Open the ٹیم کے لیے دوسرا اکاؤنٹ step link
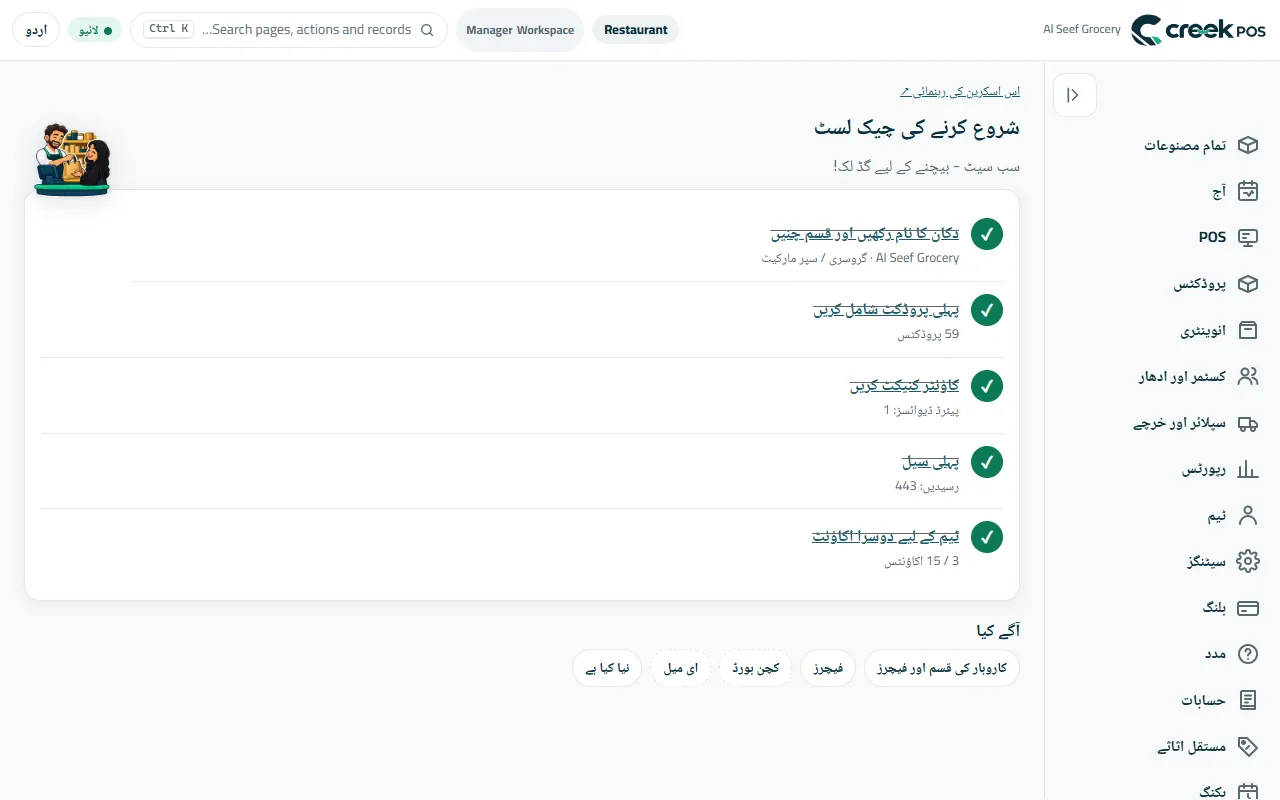This screenshot has height=800, width=1280. click(886, 537)
